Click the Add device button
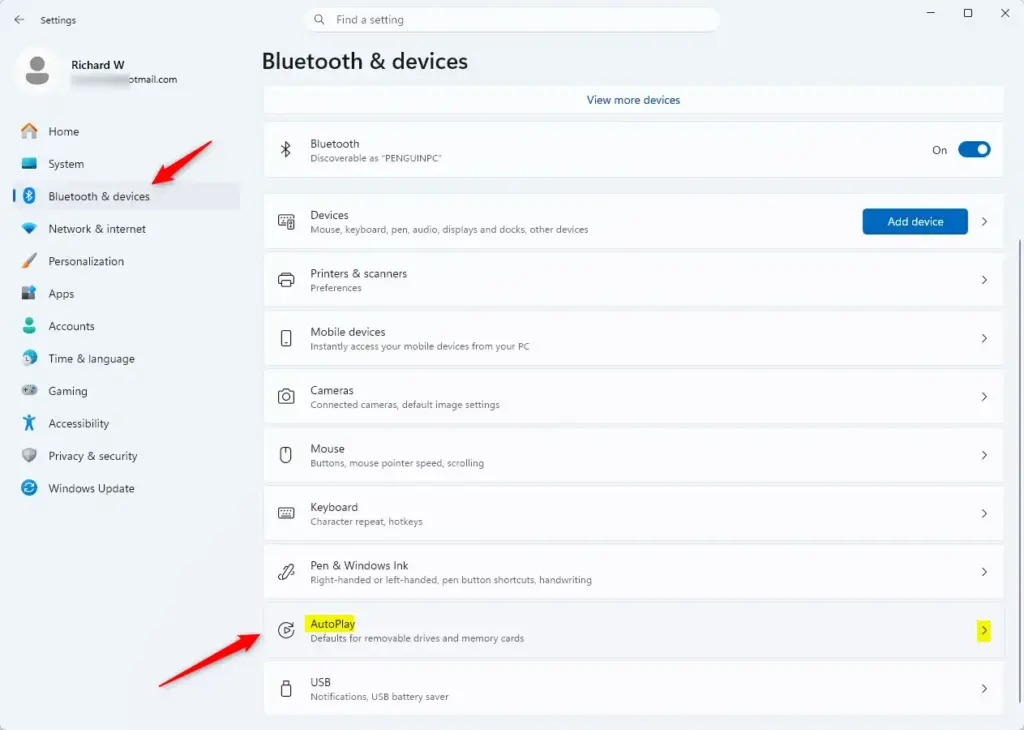This screenshot has height=730, width=1024. (914, 221)
